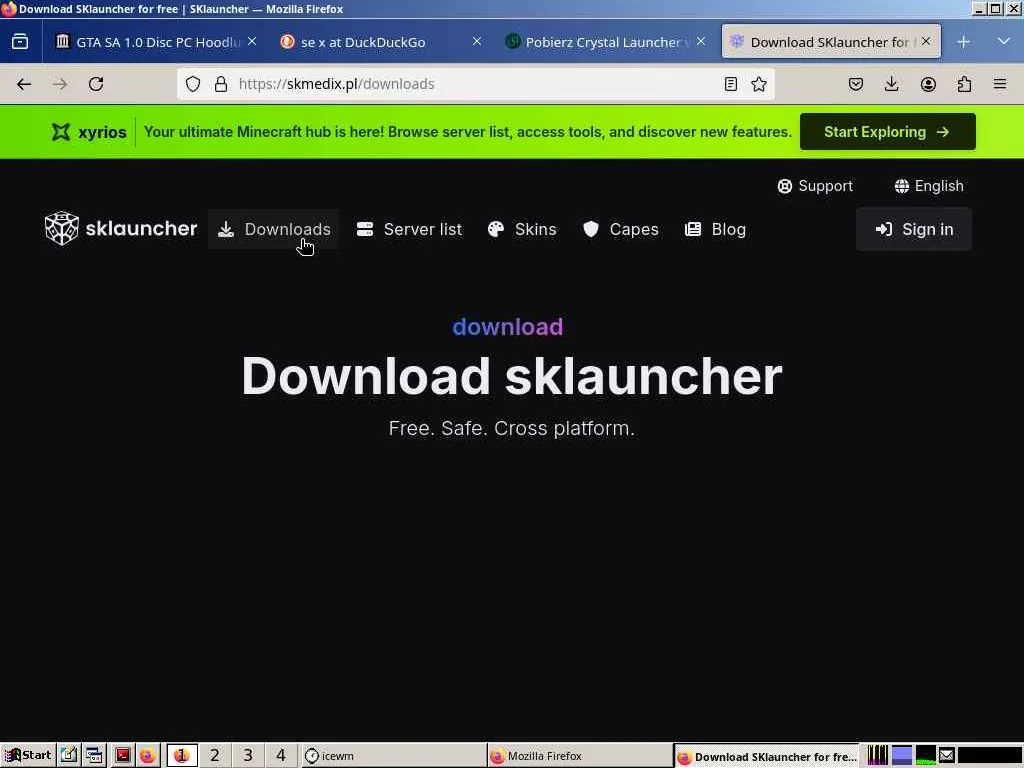This screenshot has height=768, width=1024.
Task: Go back one page
Action: 24,84
